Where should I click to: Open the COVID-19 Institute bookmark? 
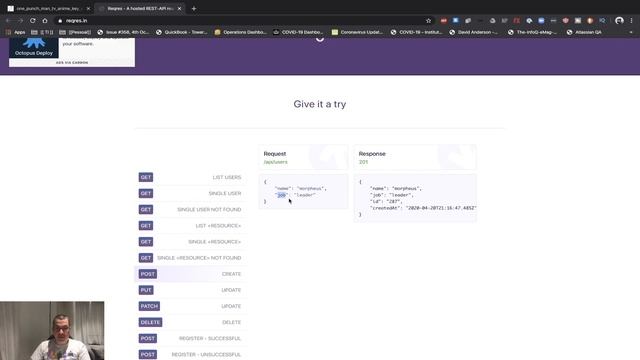coord(416,32)
